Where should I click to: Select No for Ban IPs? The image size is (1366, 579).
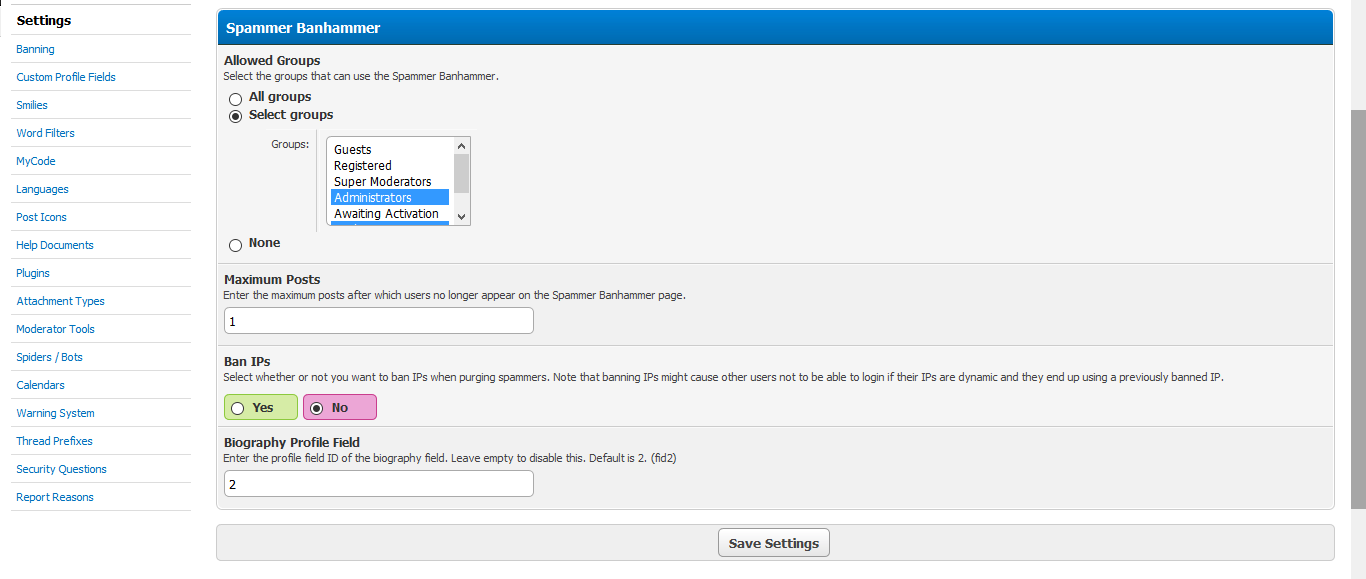tap(317, 408)
